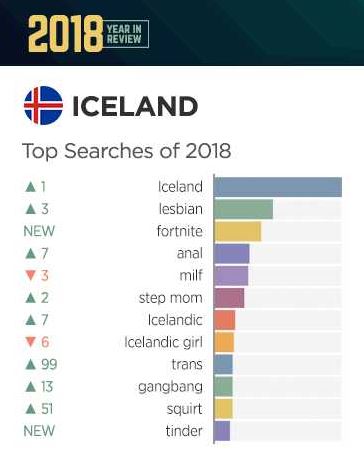
Task: Click the 'Top Searches of 2018' heading
Action: tap(127, 151)
